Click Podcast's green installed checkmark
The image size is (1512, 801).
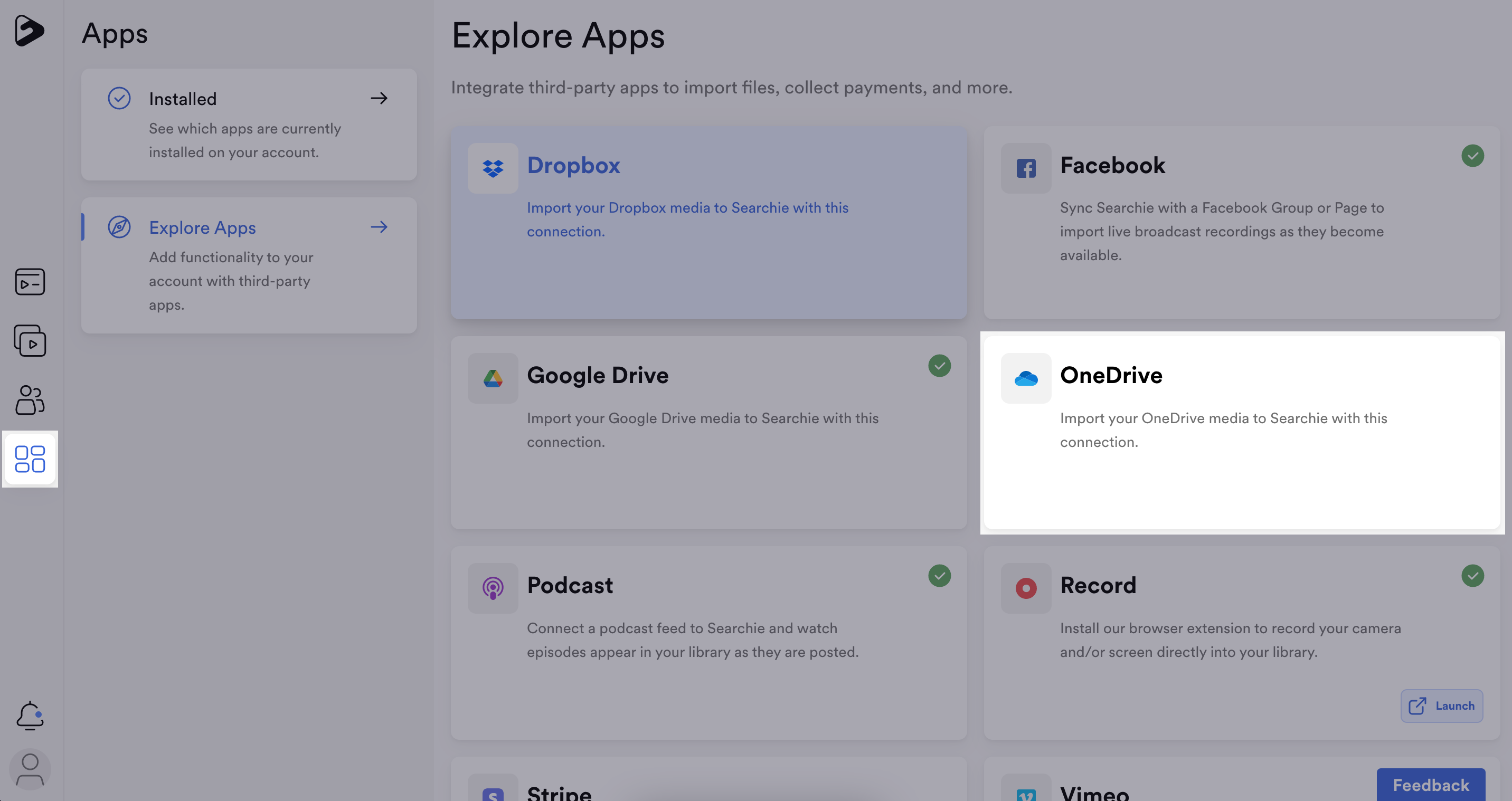[940, 576]
